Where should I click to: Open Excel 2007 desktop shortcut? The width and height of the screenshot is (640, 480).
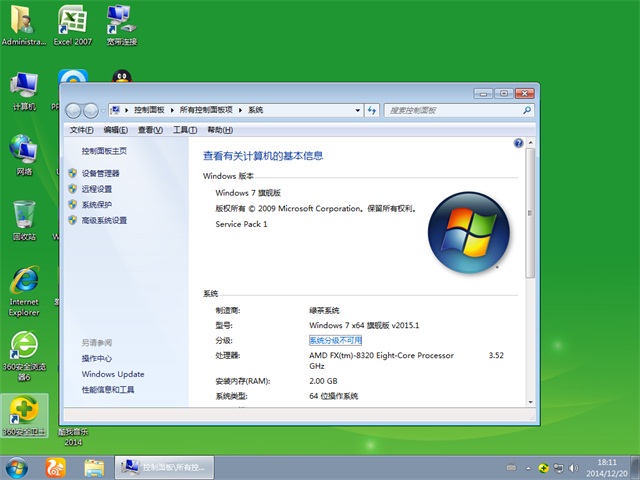[71, 20]
